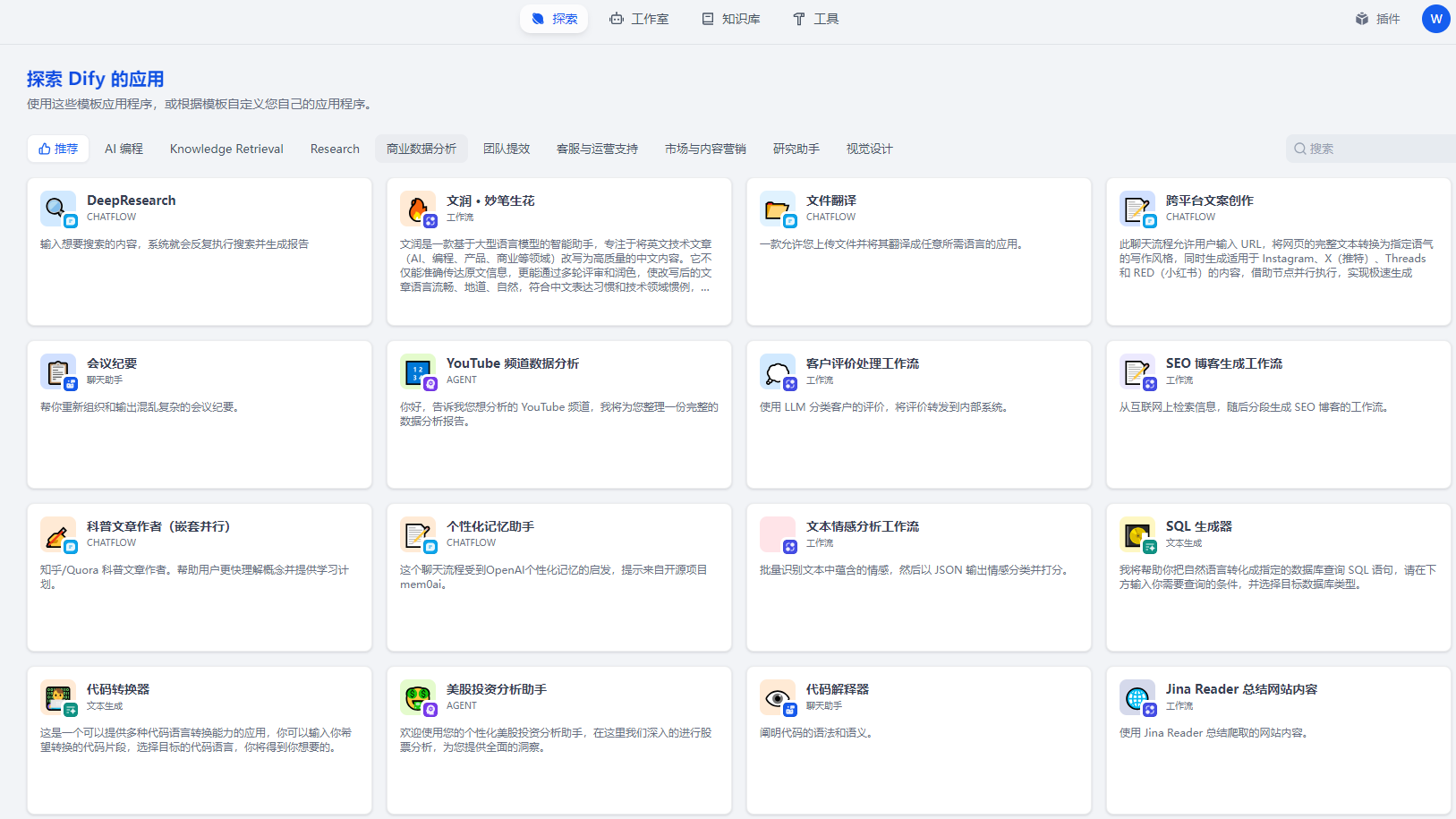
Task: Select the 视觉设计 category tab
Action: 870,149
